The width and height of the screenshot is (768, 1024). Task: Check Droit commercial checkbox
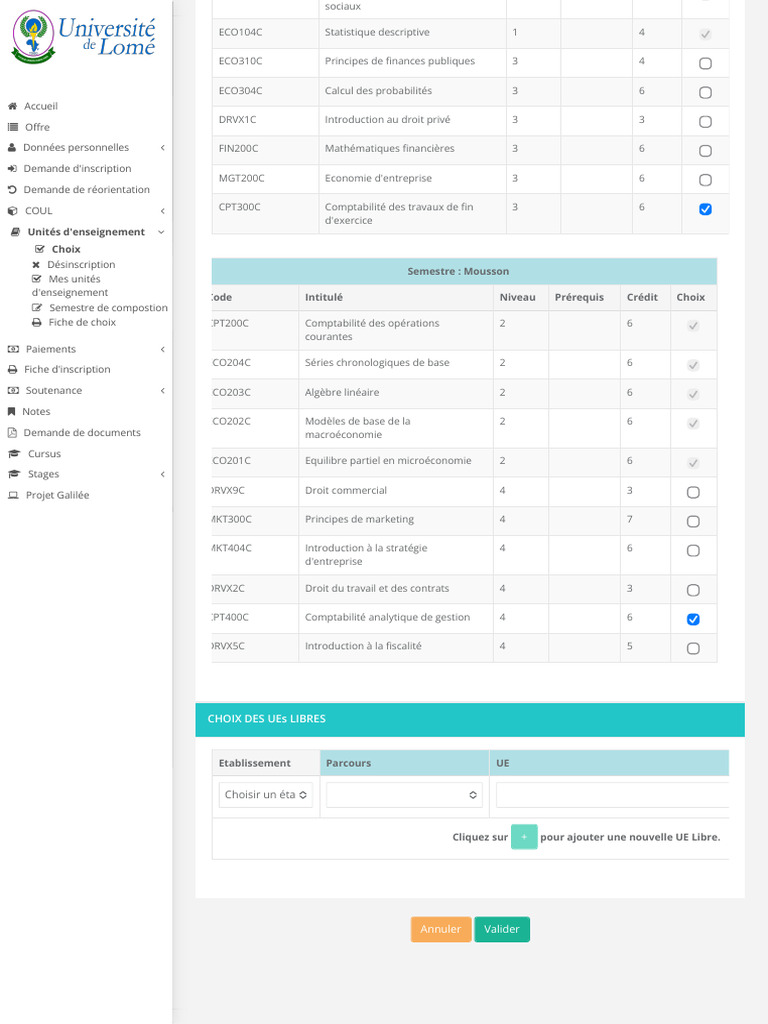coord(694,492)
